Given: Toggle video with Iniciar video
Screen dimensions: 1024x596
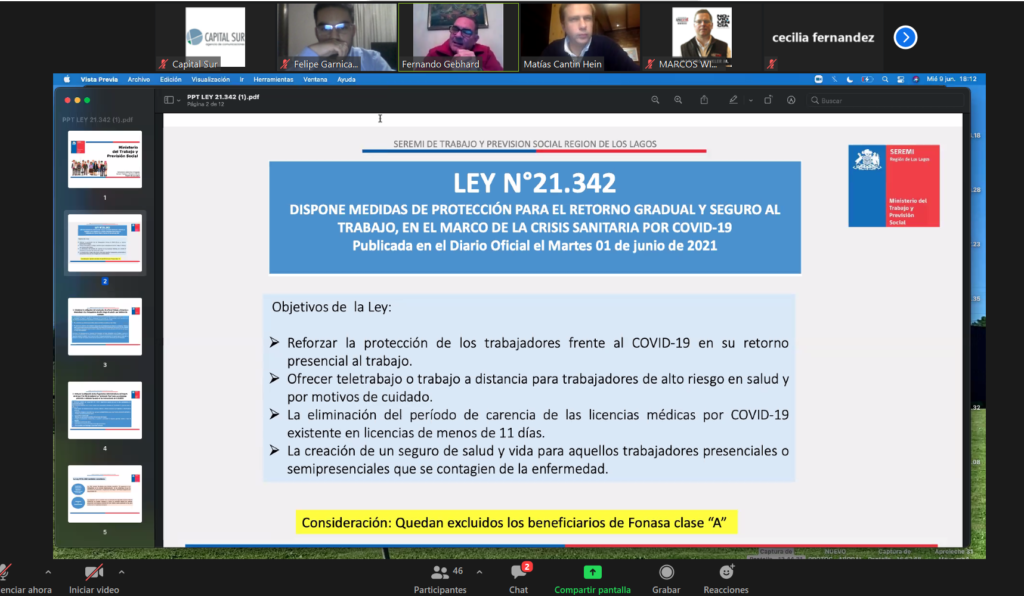Looking at the screenshot, I should click(x=94, y=573).
